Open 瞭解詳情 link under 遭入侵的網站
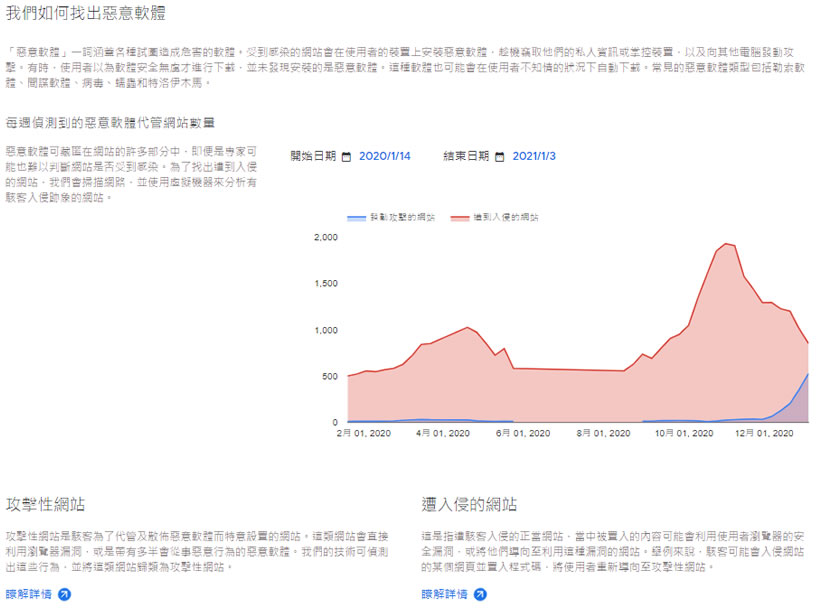 click(445, 594)
